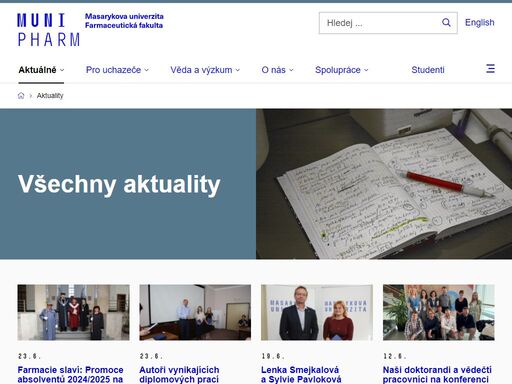
Task: Expand the Aktuálně dropdown menu
Action: coord(41,70)
